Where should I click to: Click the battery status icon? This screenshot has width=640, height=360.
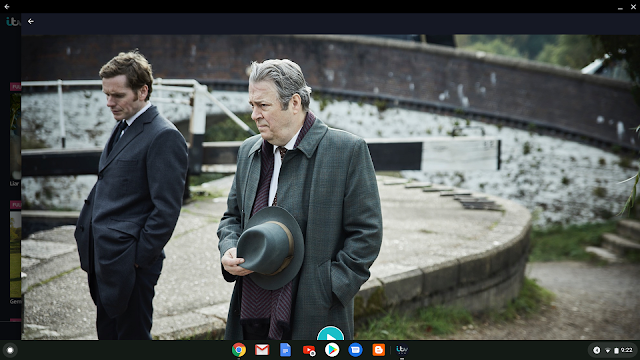point(616,350)
